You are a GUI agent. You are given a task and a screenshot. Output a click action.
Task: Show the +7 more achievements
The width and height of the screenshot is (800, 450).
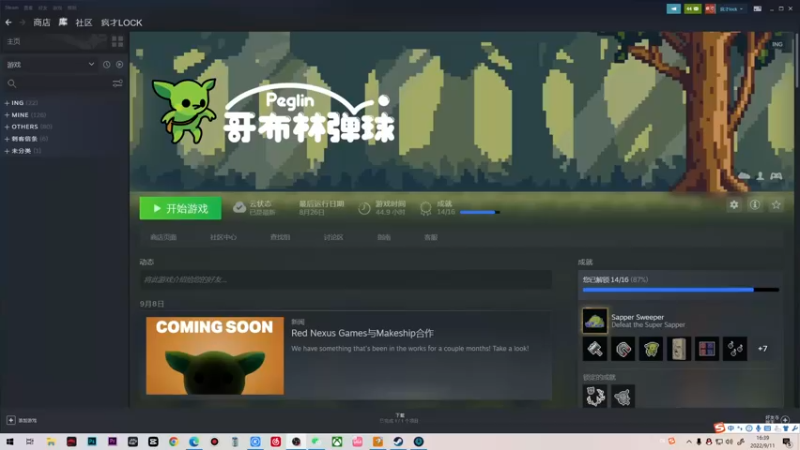[762, 349]
